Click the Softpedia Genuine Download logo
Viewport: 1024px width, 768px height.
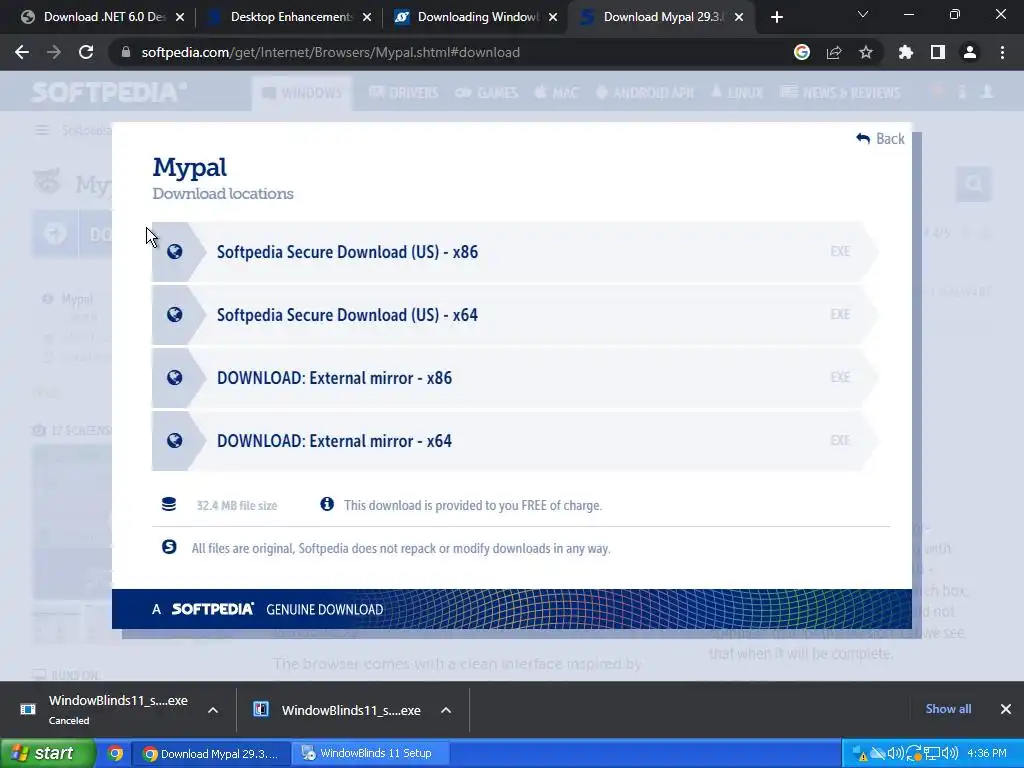click(212, 609)
